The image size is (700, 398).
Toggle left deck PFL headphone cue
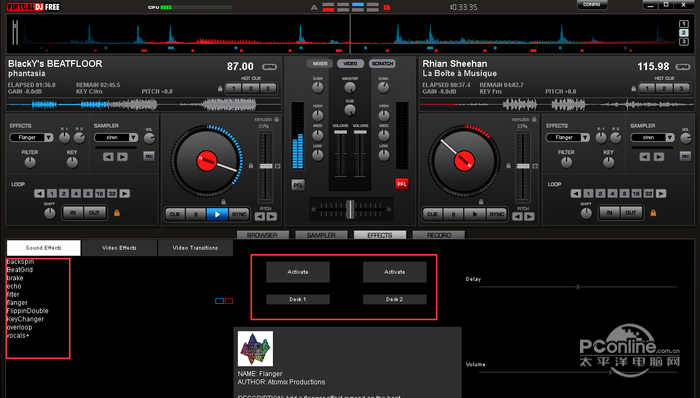[x=298, y=184]
